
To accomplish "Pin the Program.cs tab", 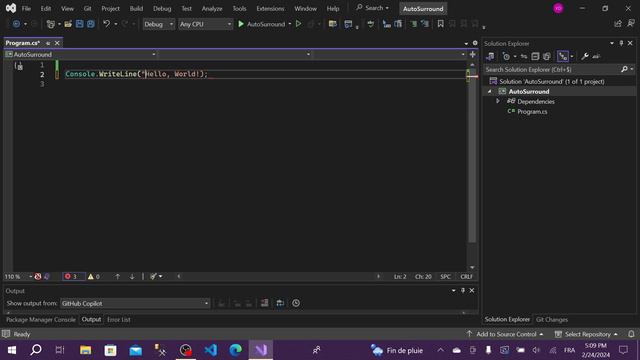I will click(x=48, y=43).
